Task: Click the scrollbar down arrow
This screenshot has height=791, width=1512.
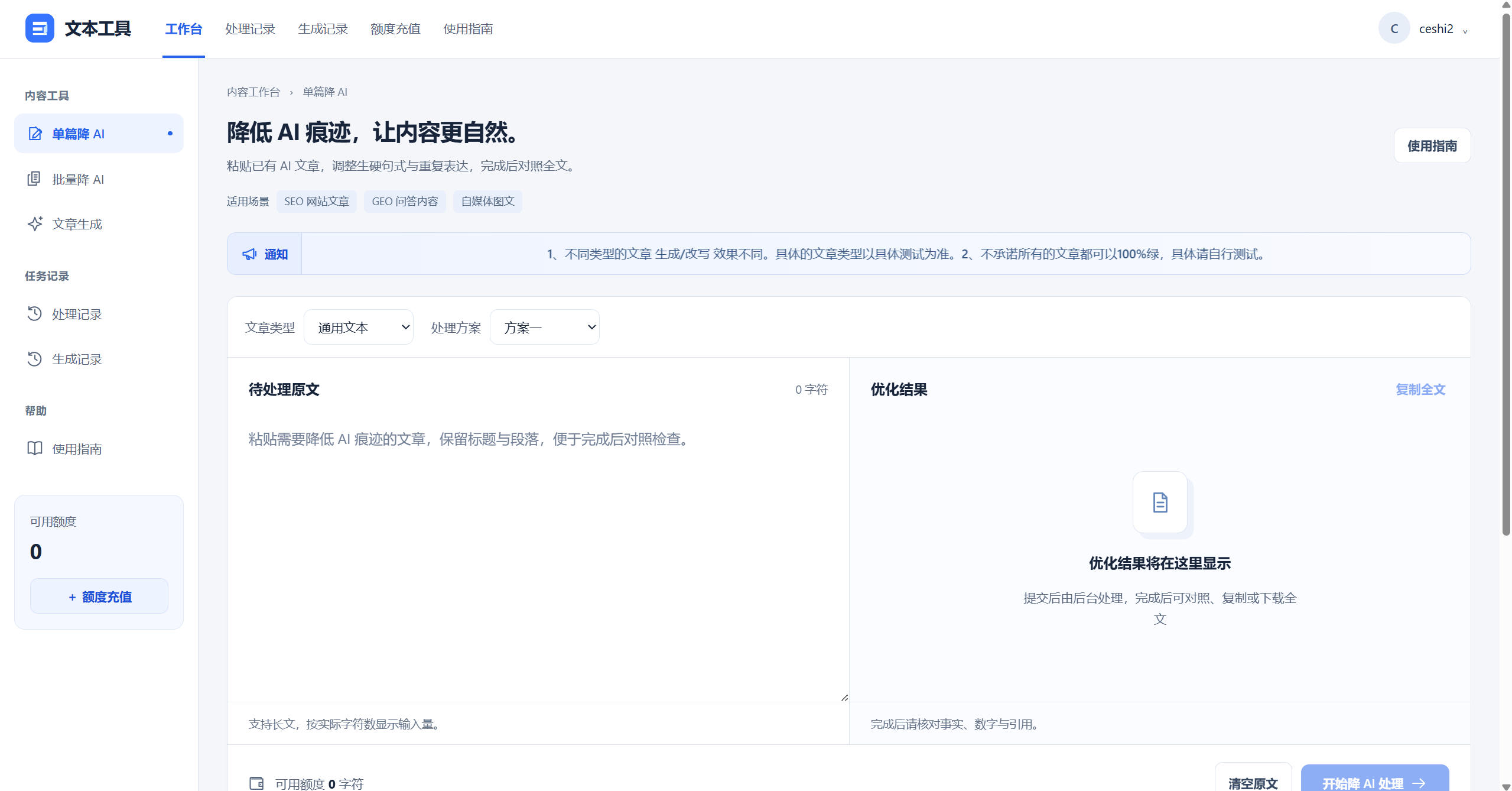Action: point(1506,786)
